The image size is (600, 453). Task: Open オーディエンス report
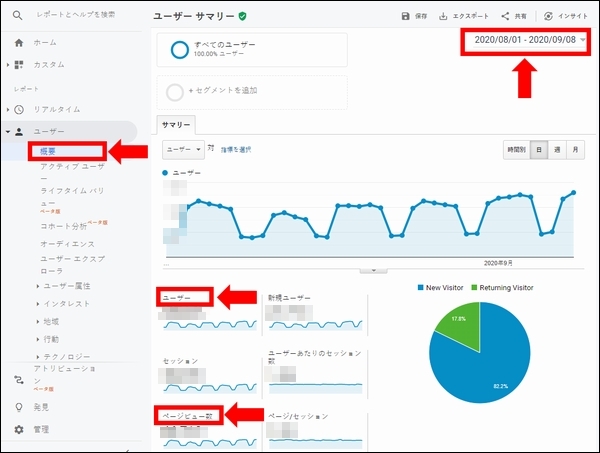tap(67, 244)
